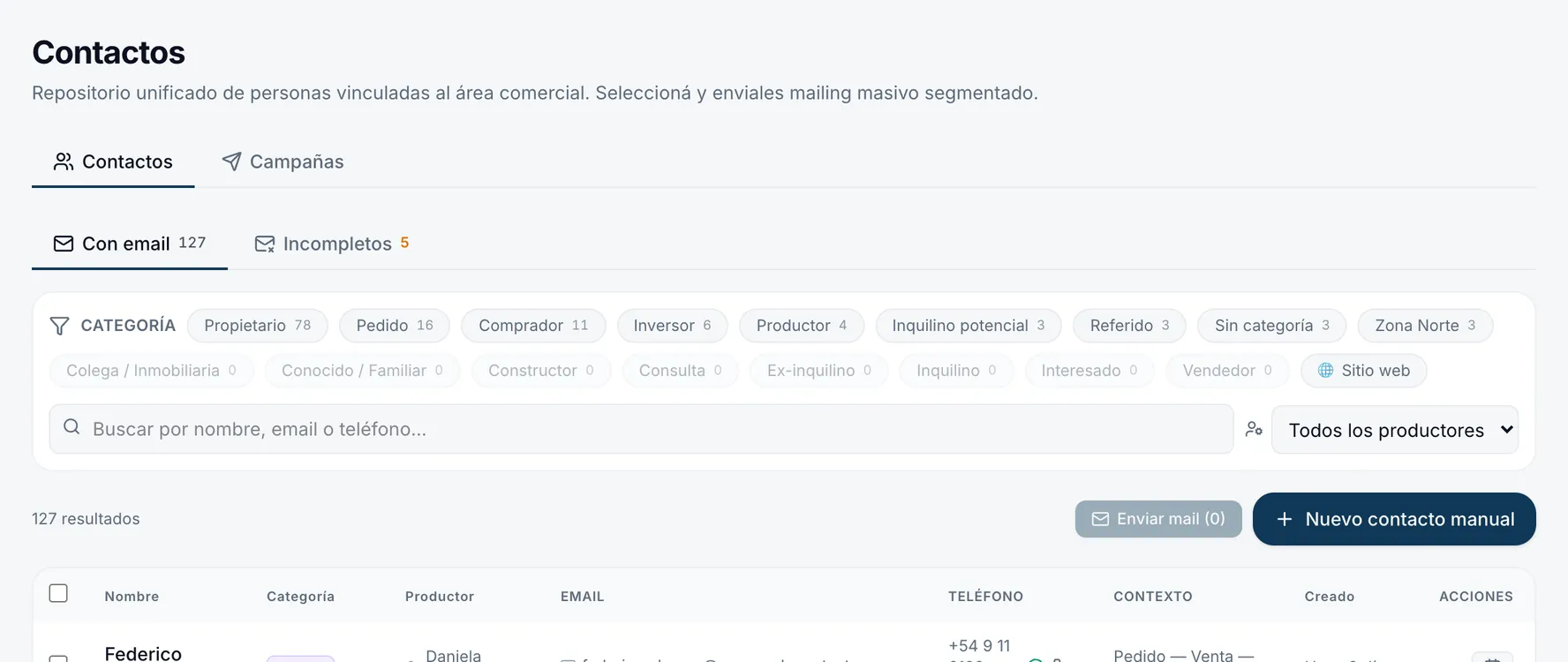The width and height of the screenshot is (1568, 662).
Task: Toggle the Zona Norte filter chip
Action: tap(1425, 326)
